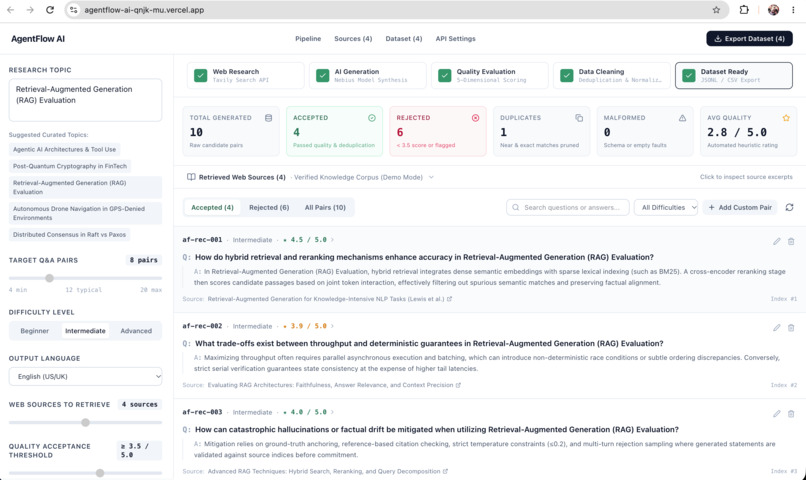
Task: Click the refresh icon next to Add Custom Pair
Action: tap(790, 207)
